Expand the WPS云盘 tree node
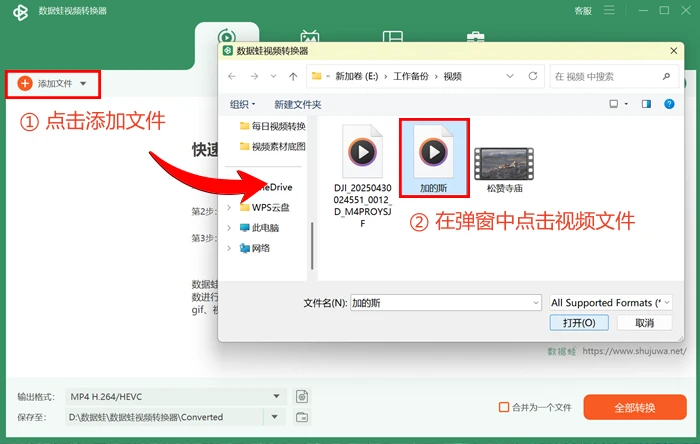 (229, 207)
